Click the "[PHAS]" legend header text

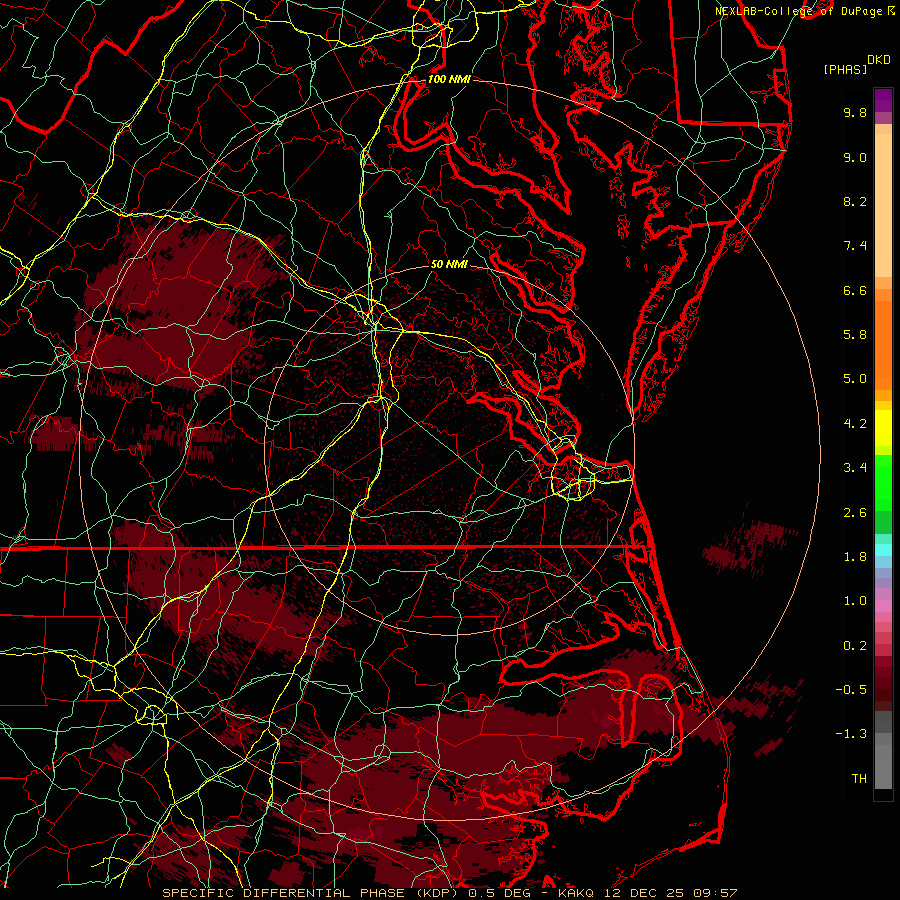tap(845, 69)
